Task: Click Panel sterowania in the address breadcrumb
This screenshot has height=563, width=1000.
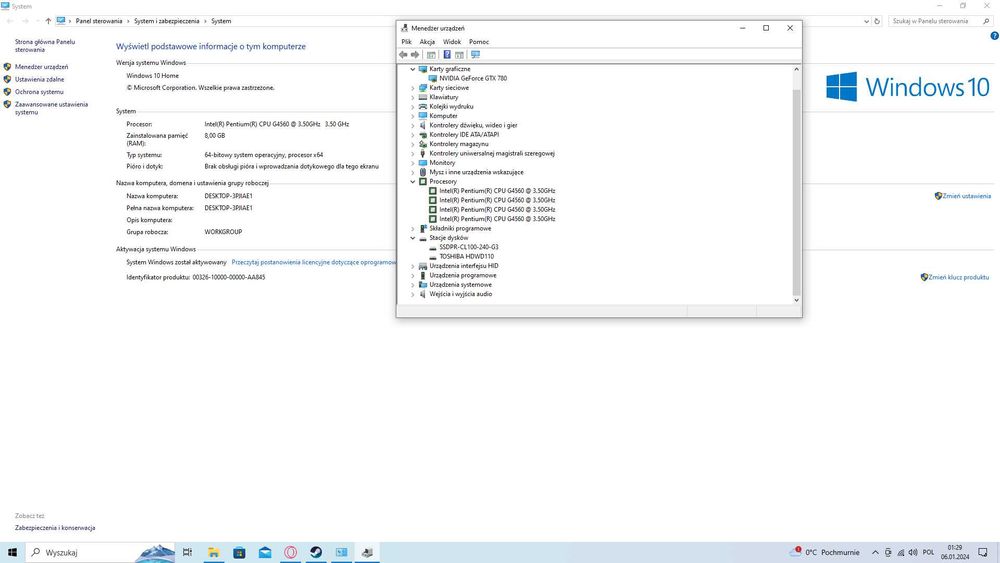Action: 99,21
